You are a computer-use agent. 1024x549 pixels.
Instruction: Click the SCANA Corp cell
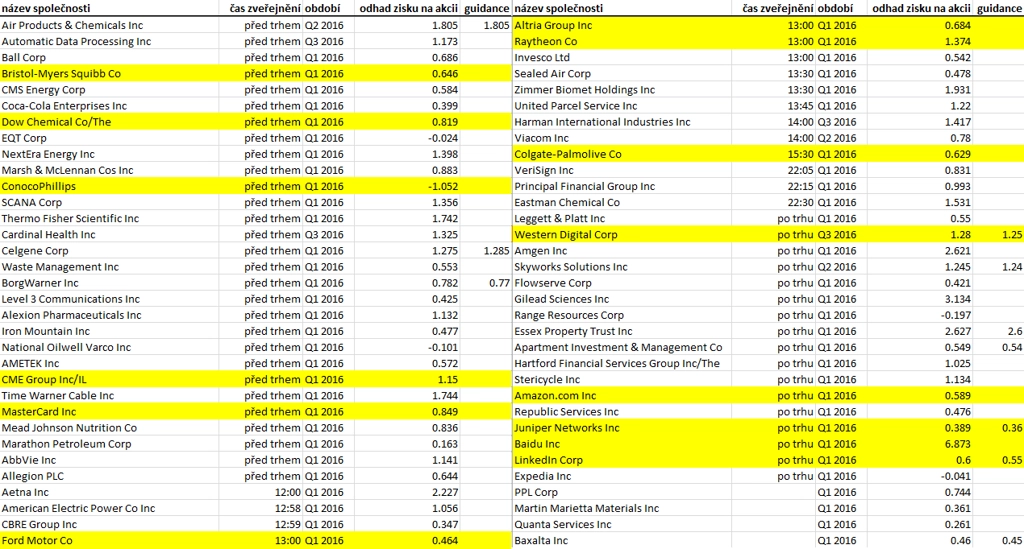click(x=110, y=202)
